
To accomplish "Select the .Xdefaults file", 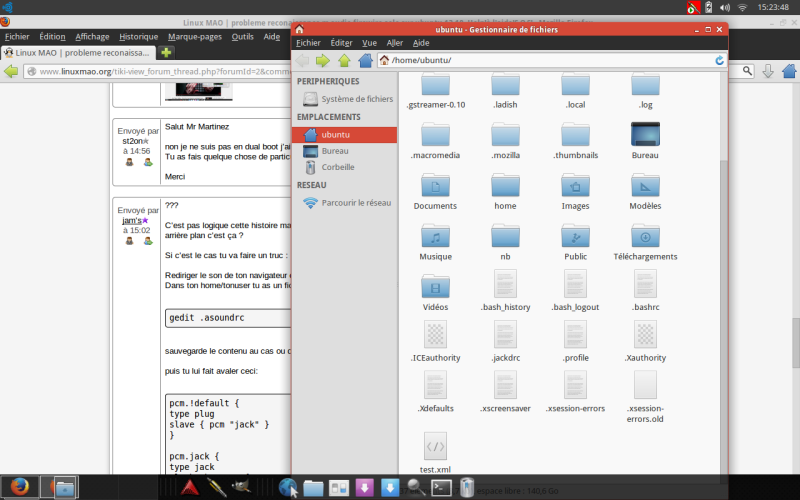I will tap(435, 392).
